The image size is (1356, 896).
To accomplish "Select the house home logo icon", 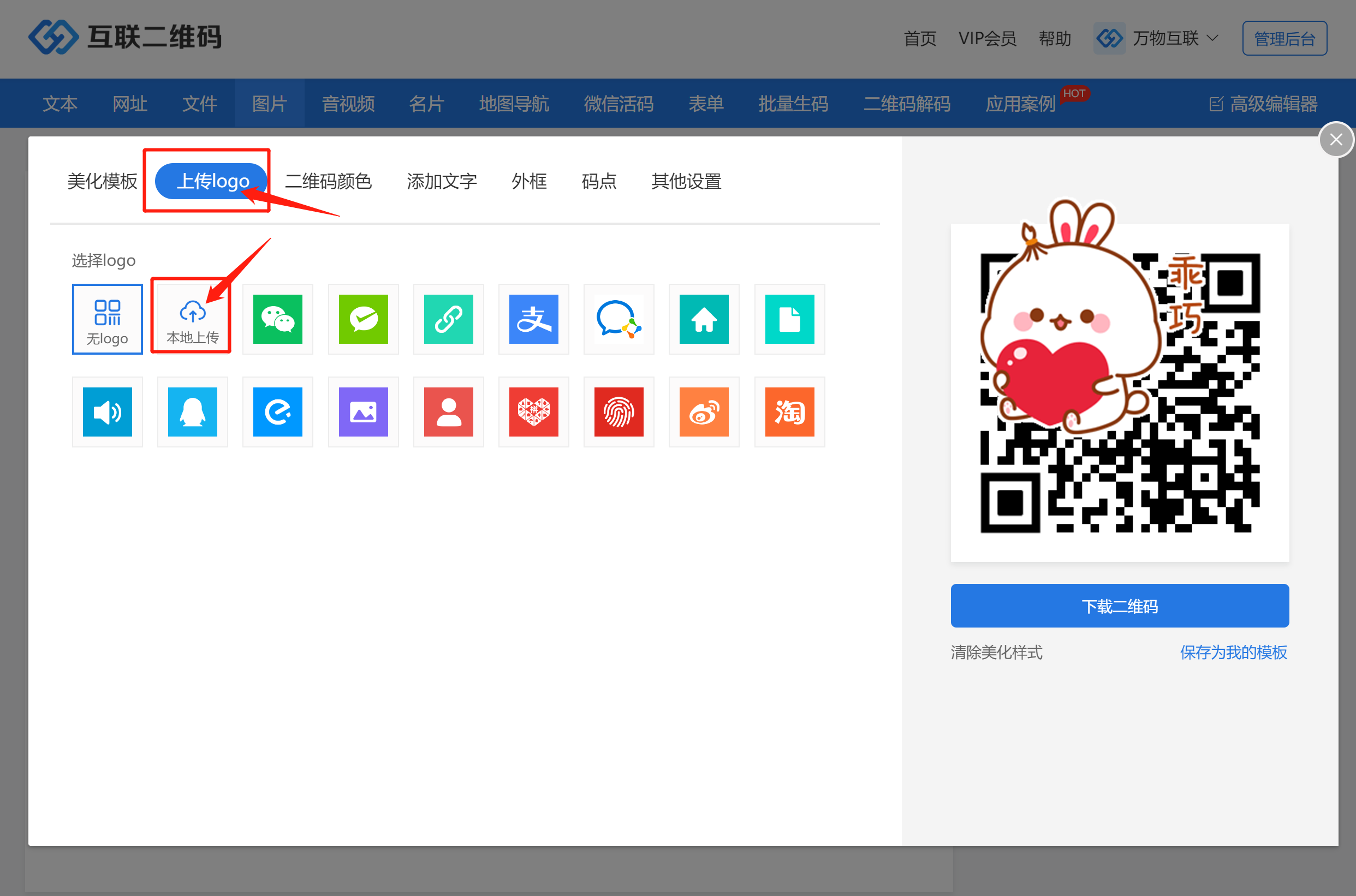I will click(x=704, y=319).
